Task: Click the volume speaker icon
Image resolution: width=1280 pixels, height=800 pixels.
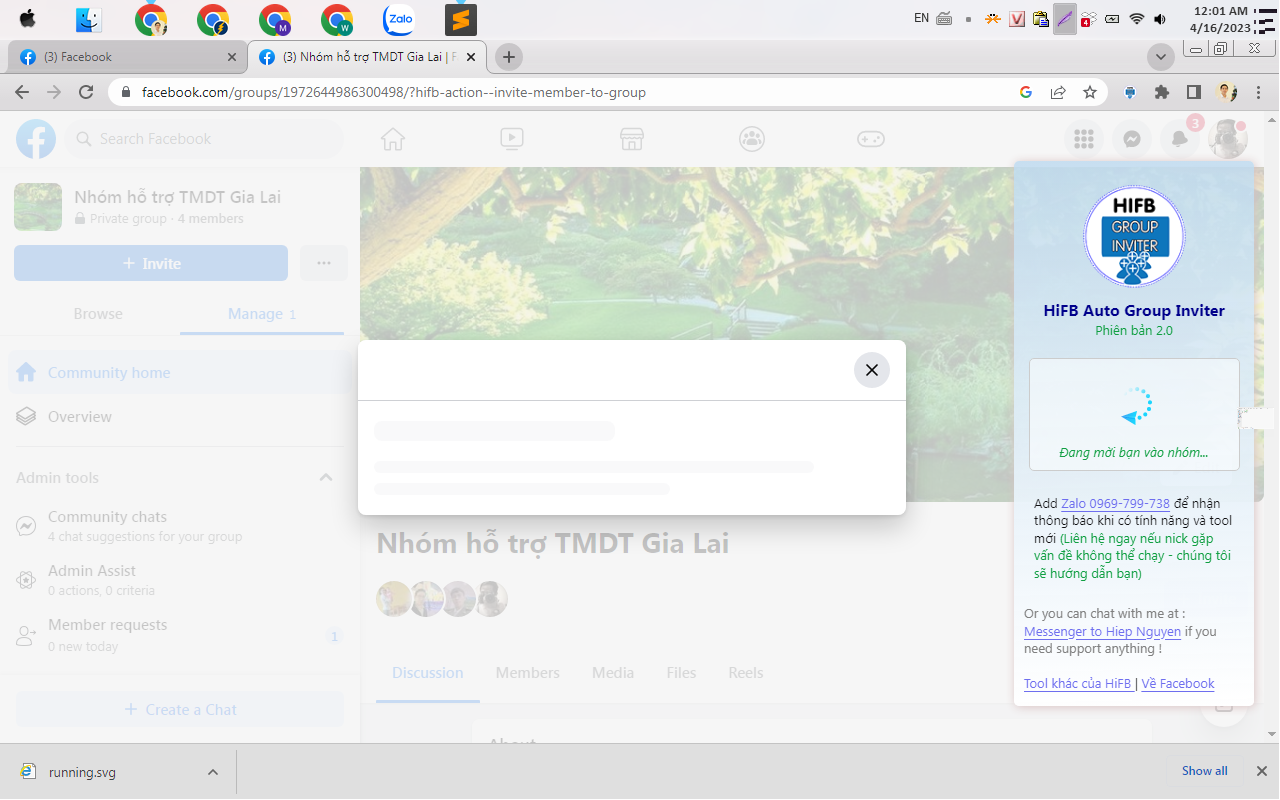Action: point(1160,19)
